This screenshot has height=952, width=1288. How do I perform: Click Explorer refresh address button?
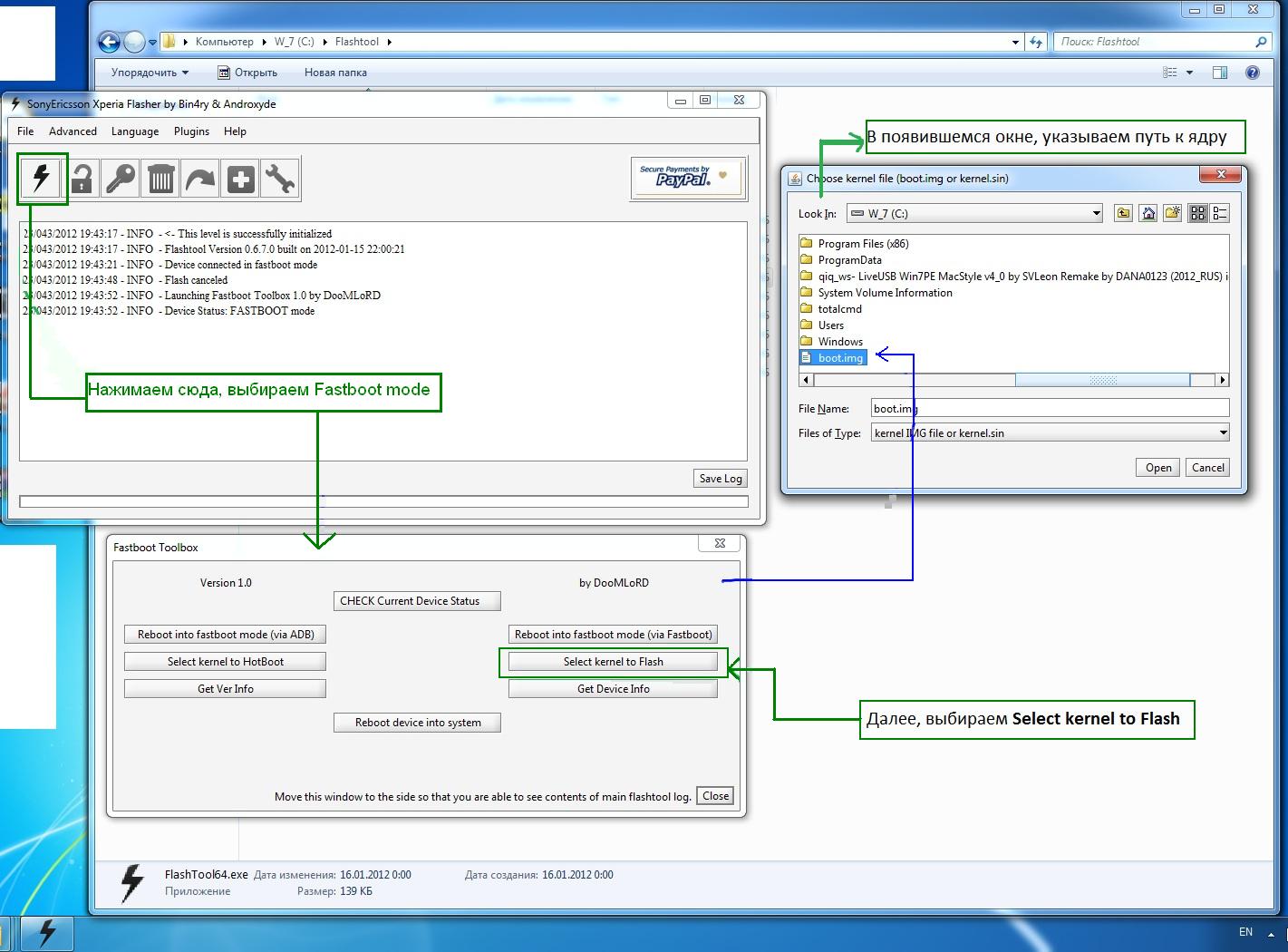1037,42
